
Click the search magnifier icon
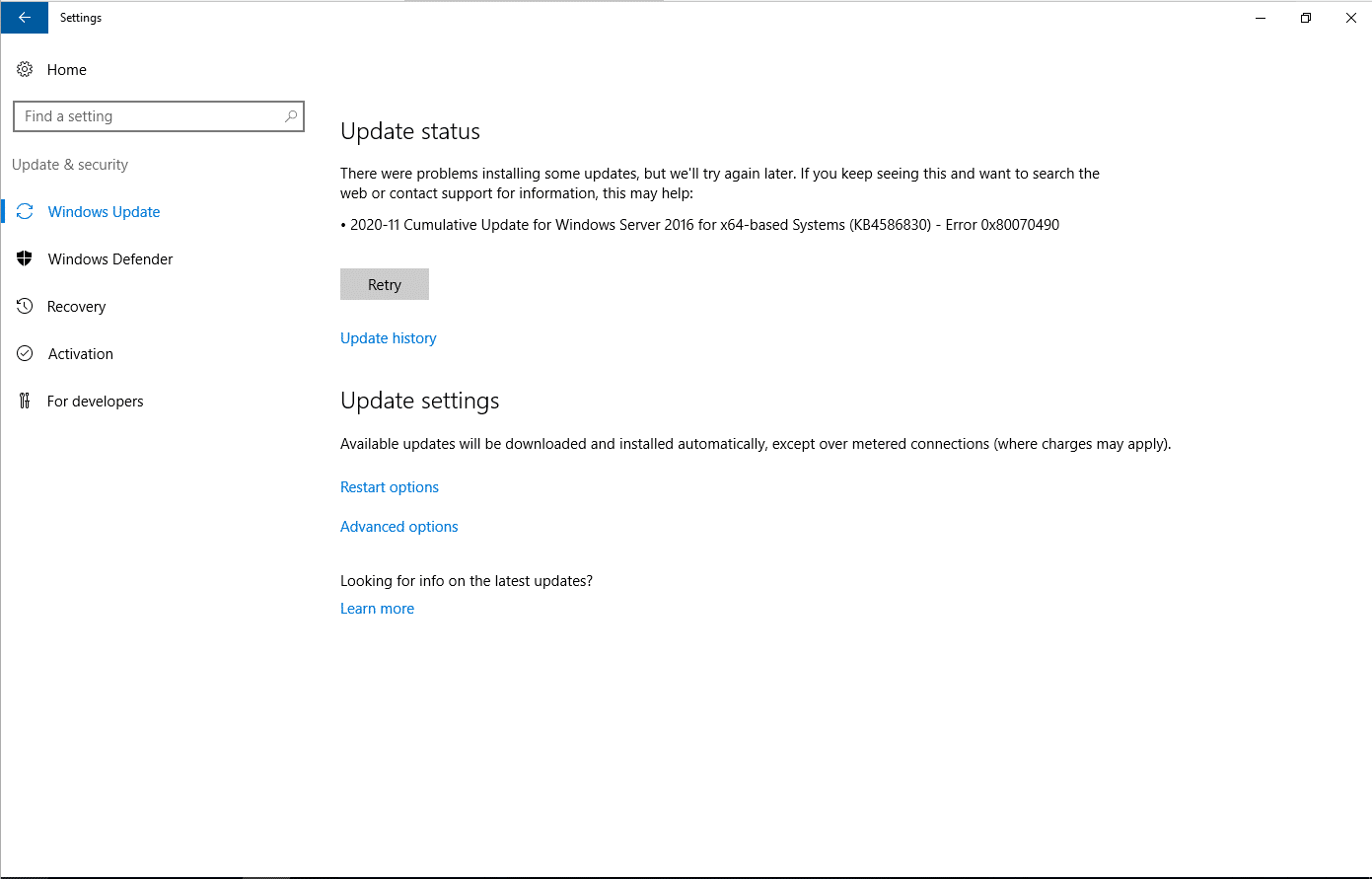pyautogui.click(x=291, y=116)
